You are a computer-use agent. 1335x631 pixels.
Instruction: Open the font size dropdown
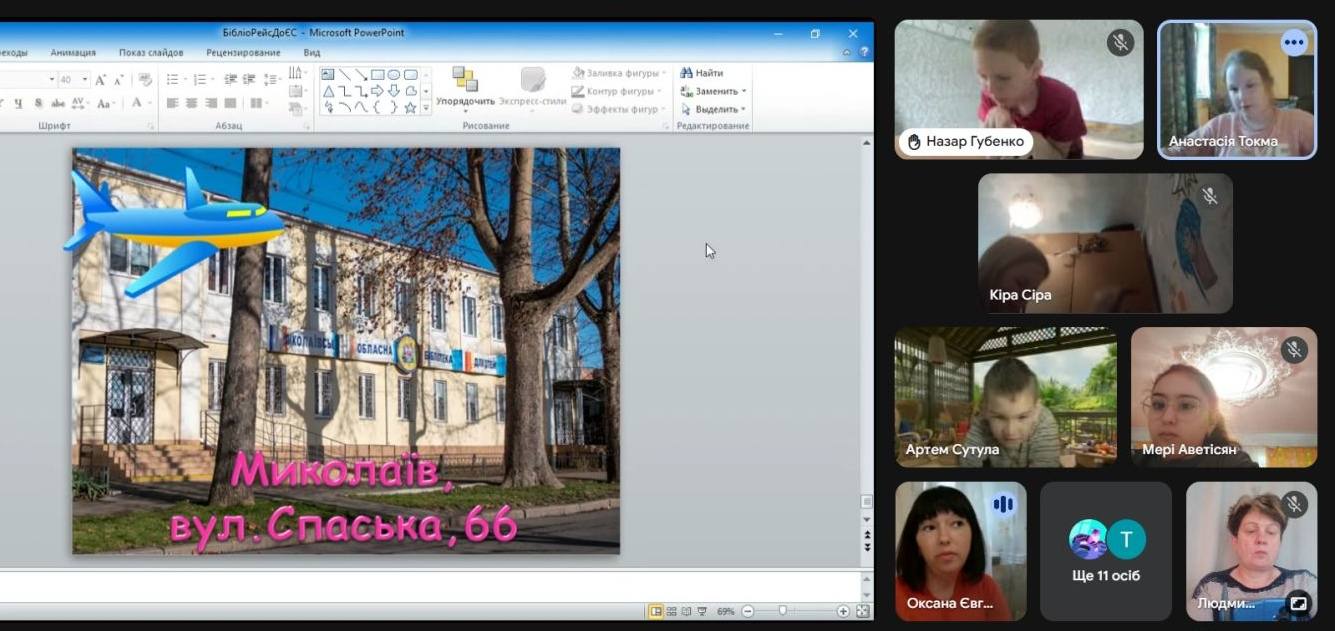(x=85, y=79)
